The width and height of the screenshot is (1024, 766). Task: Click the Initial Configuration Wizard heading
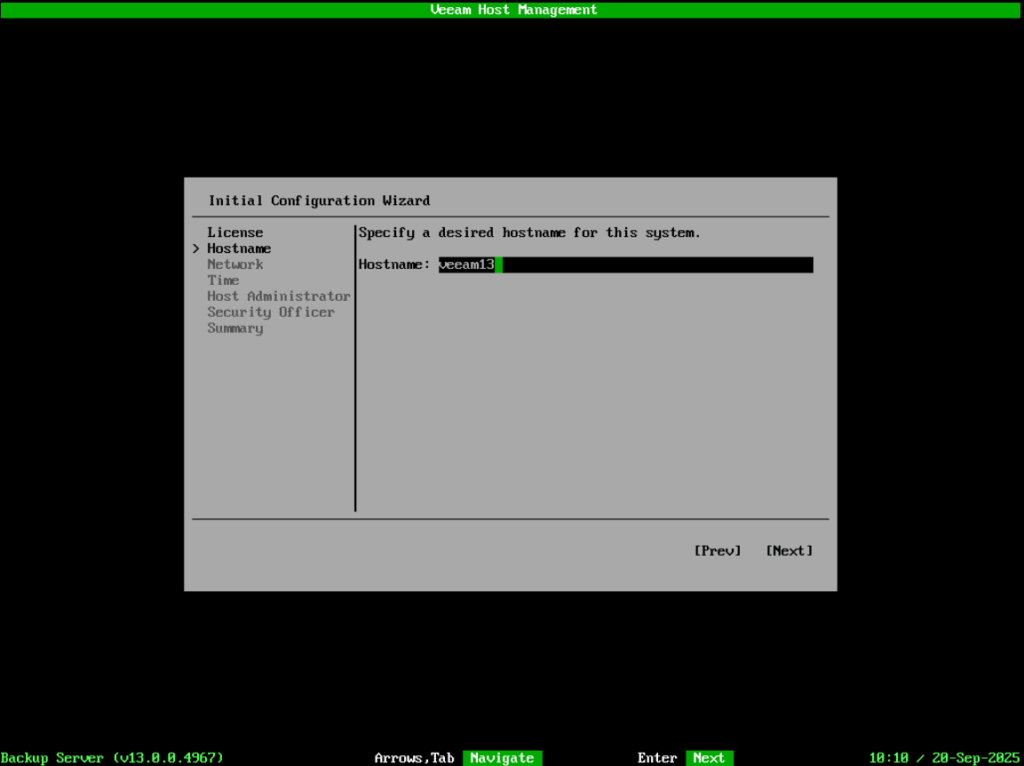[x=319, y=201]
